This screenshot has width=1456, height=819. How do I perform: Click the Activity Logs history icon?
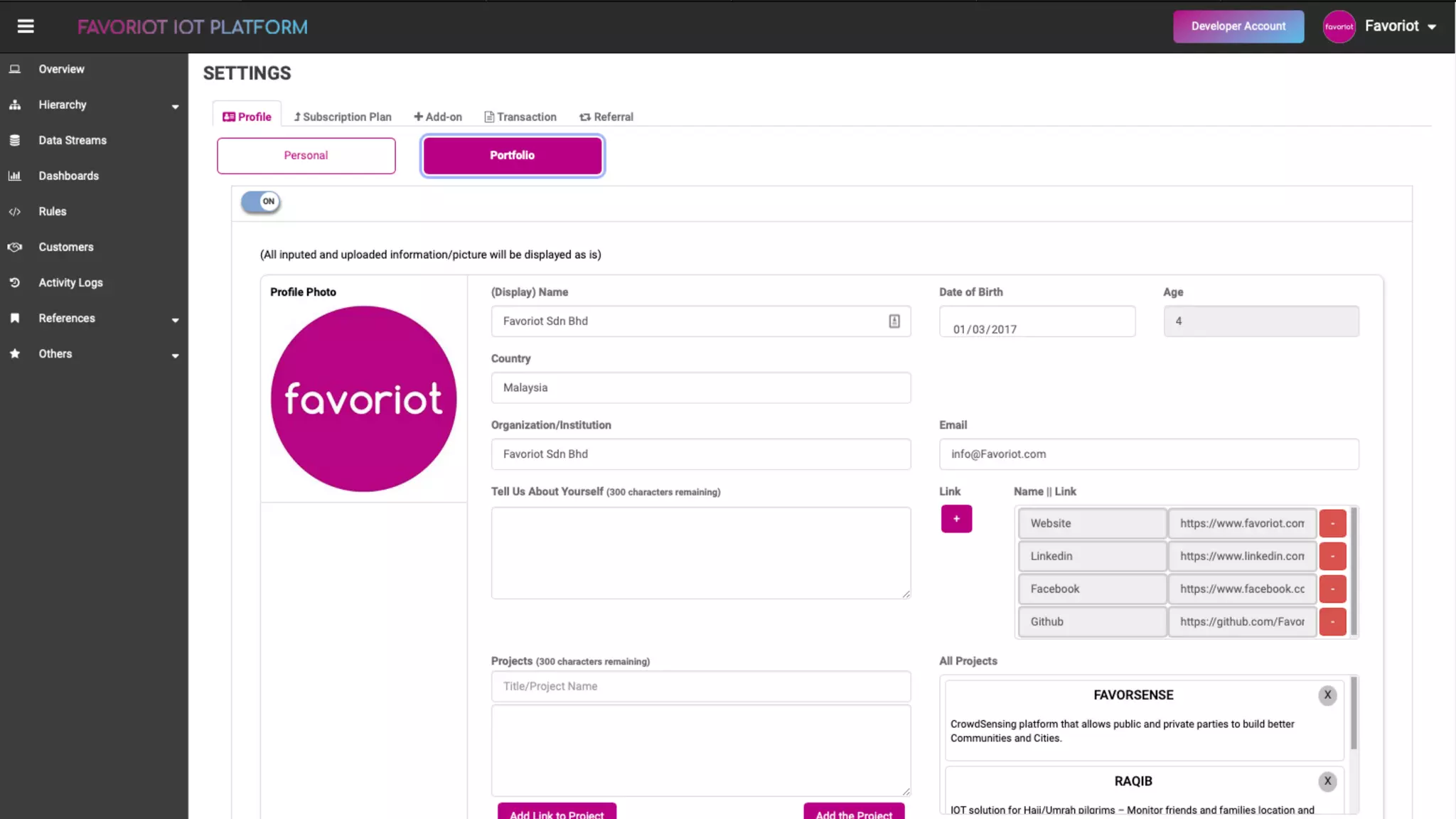pos(14,282)
